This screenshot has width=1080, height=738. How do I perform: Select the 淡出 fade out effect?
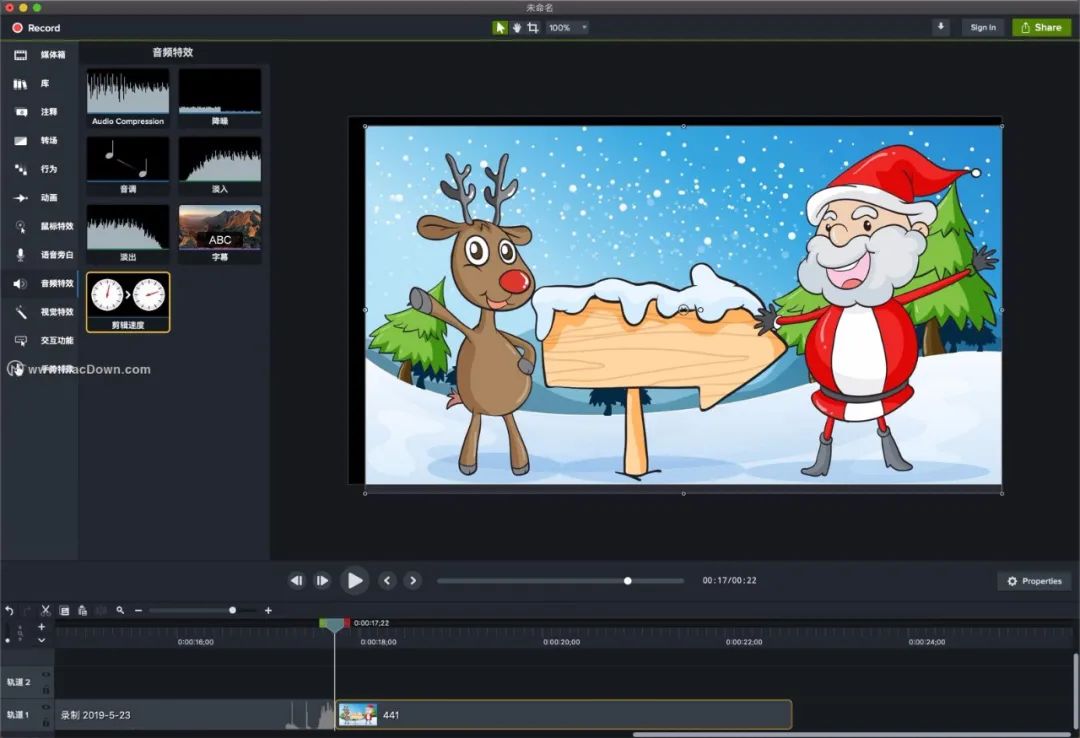click(128, 234)
